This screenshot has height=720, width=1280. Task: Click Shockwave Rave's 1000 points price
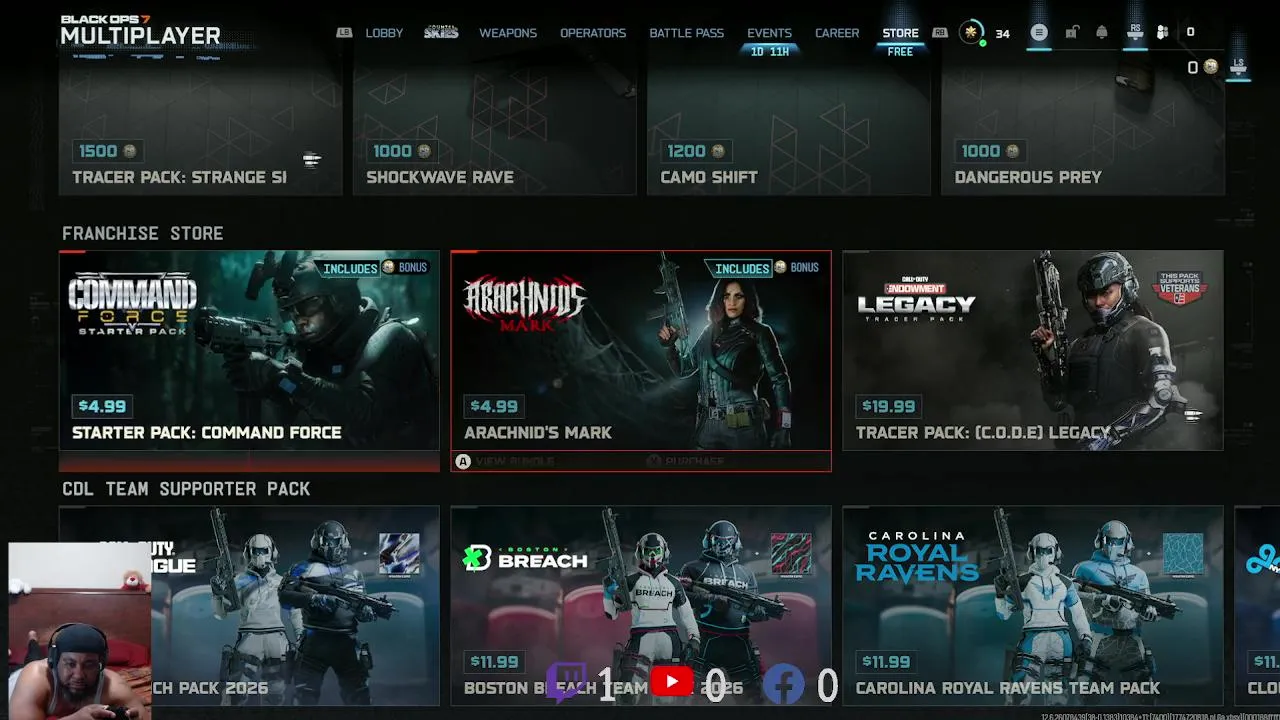coord(401,151)
